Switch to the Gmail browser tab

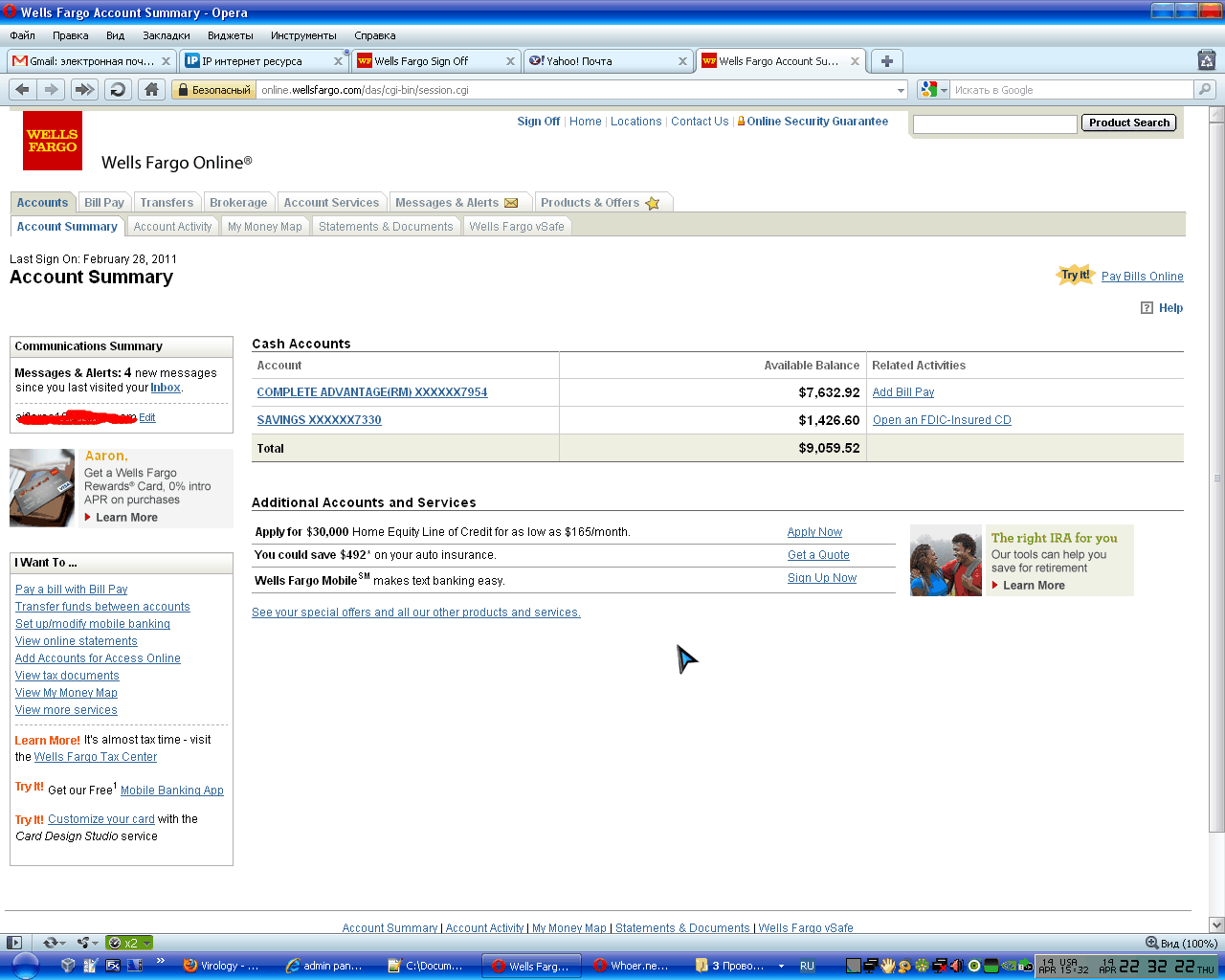(x=92, y=61)
